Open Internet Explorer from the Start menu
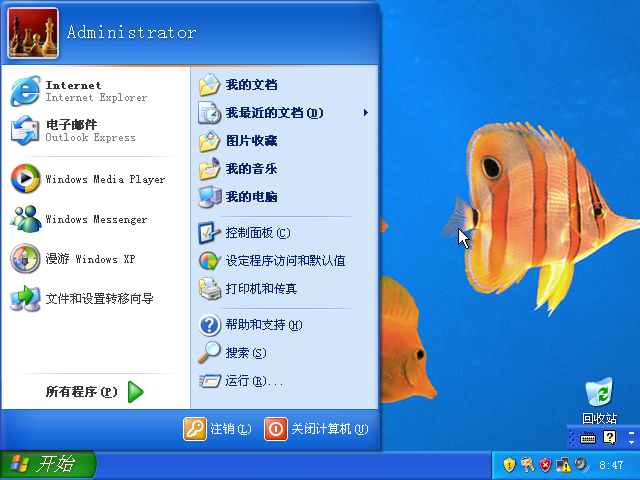The width and height of the screenshot is (640, 480). [x=25, y=91]
